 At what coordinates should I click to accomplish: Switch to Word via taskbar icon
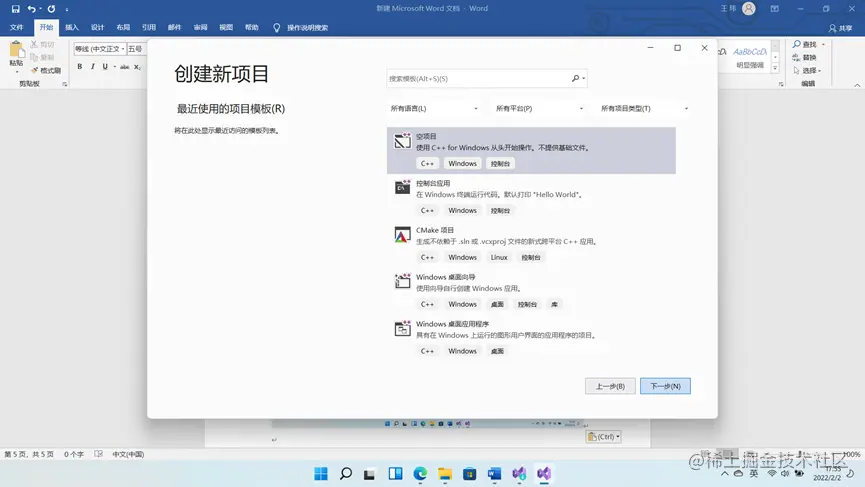tap(494, 474)
